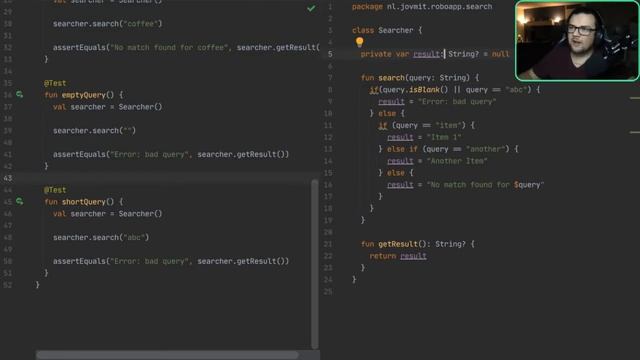Click the query.isBlank() condition line
The height and width of the screenshot is (360, 640).
pyautogui.click(x=455, y=89)
